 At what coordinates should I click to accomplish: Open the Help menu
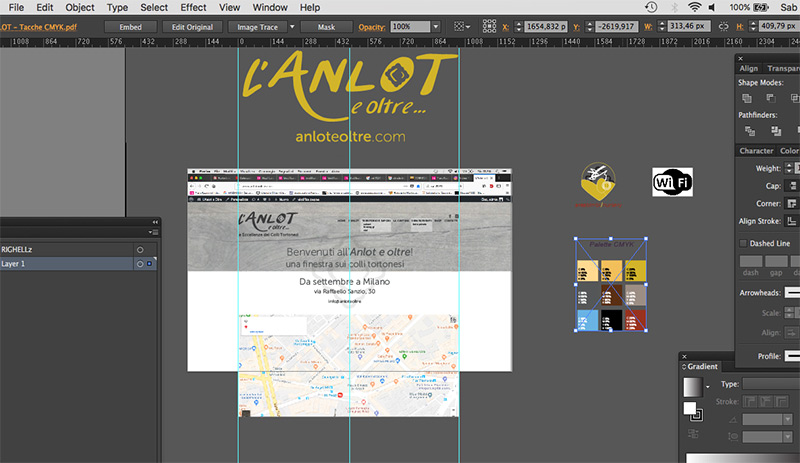pyautogui.click(x=310, y=7)
